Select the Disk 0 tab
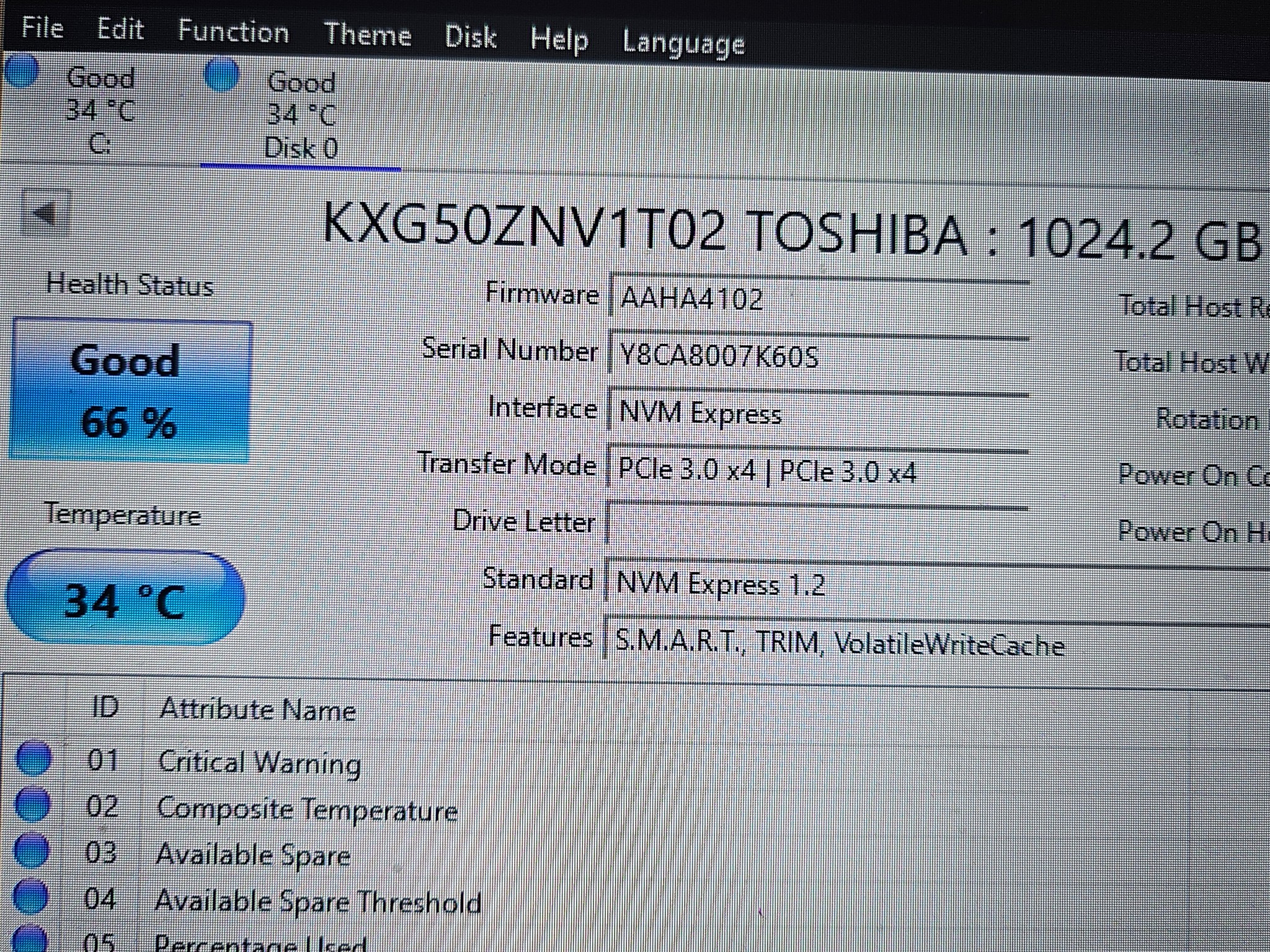 (x=301, y=115)
